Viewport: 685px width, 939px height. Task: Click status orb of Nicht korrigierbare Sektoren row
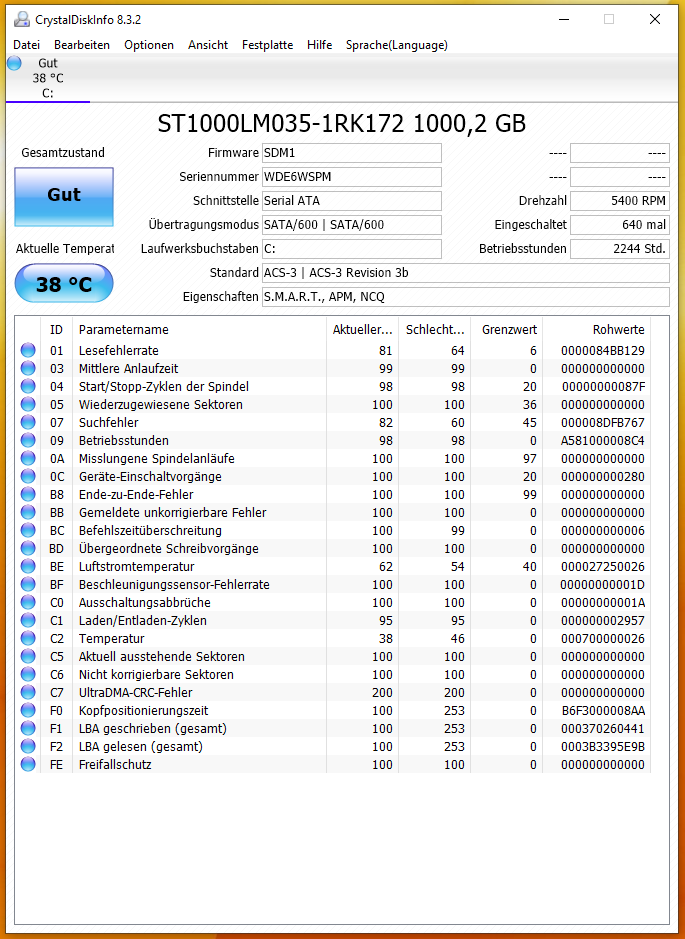(28, 674)
